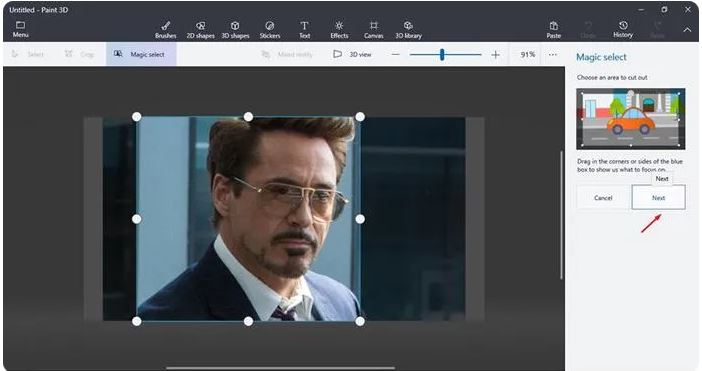Image resolution: width=702 pixels, height=371 pixels.
Task: Click the horizontal canvas scrollbar
Action: coord(281,368)
